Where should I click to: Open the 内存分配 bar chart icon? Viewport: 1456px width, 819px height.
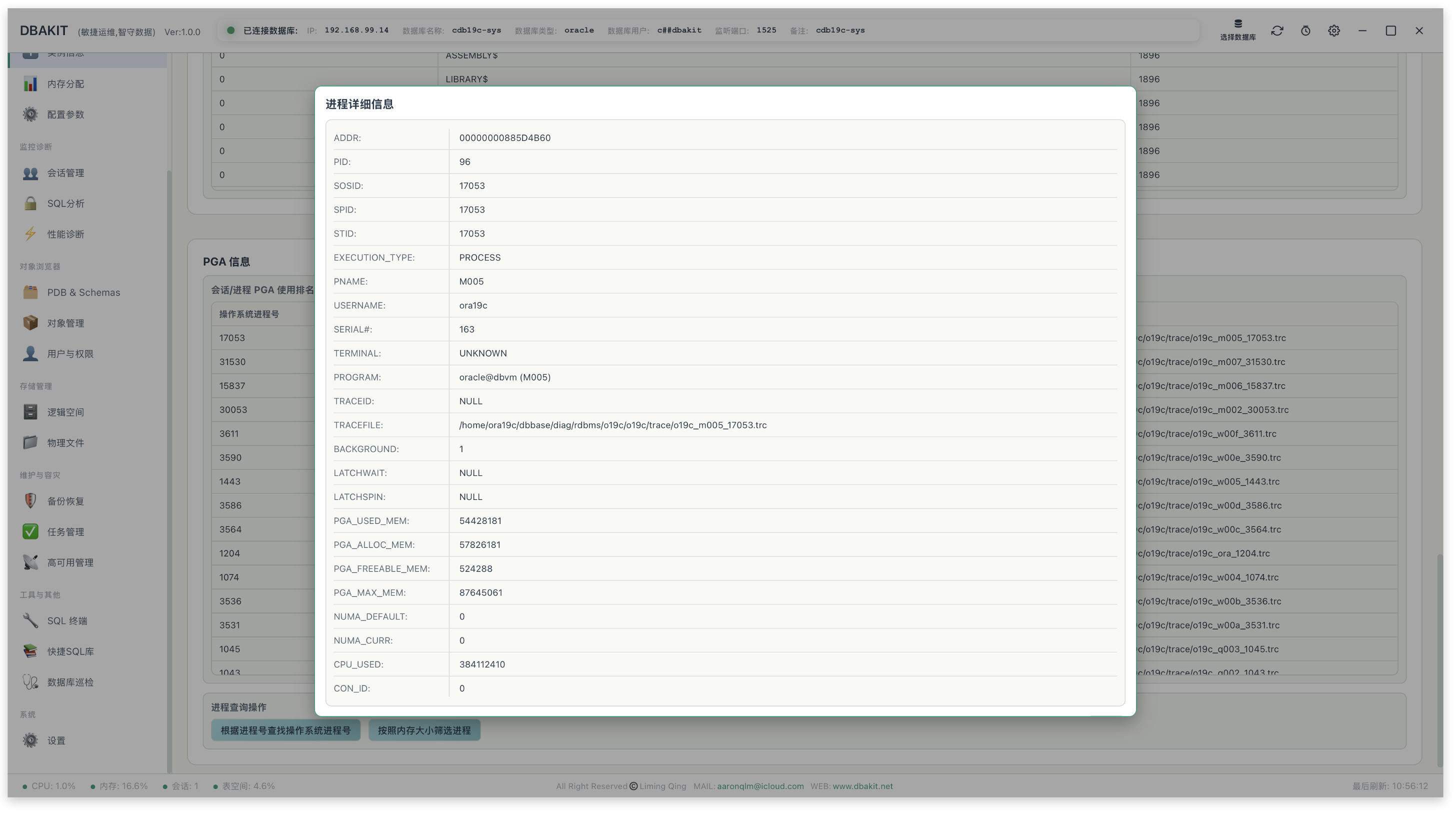[x=30, y=83]
